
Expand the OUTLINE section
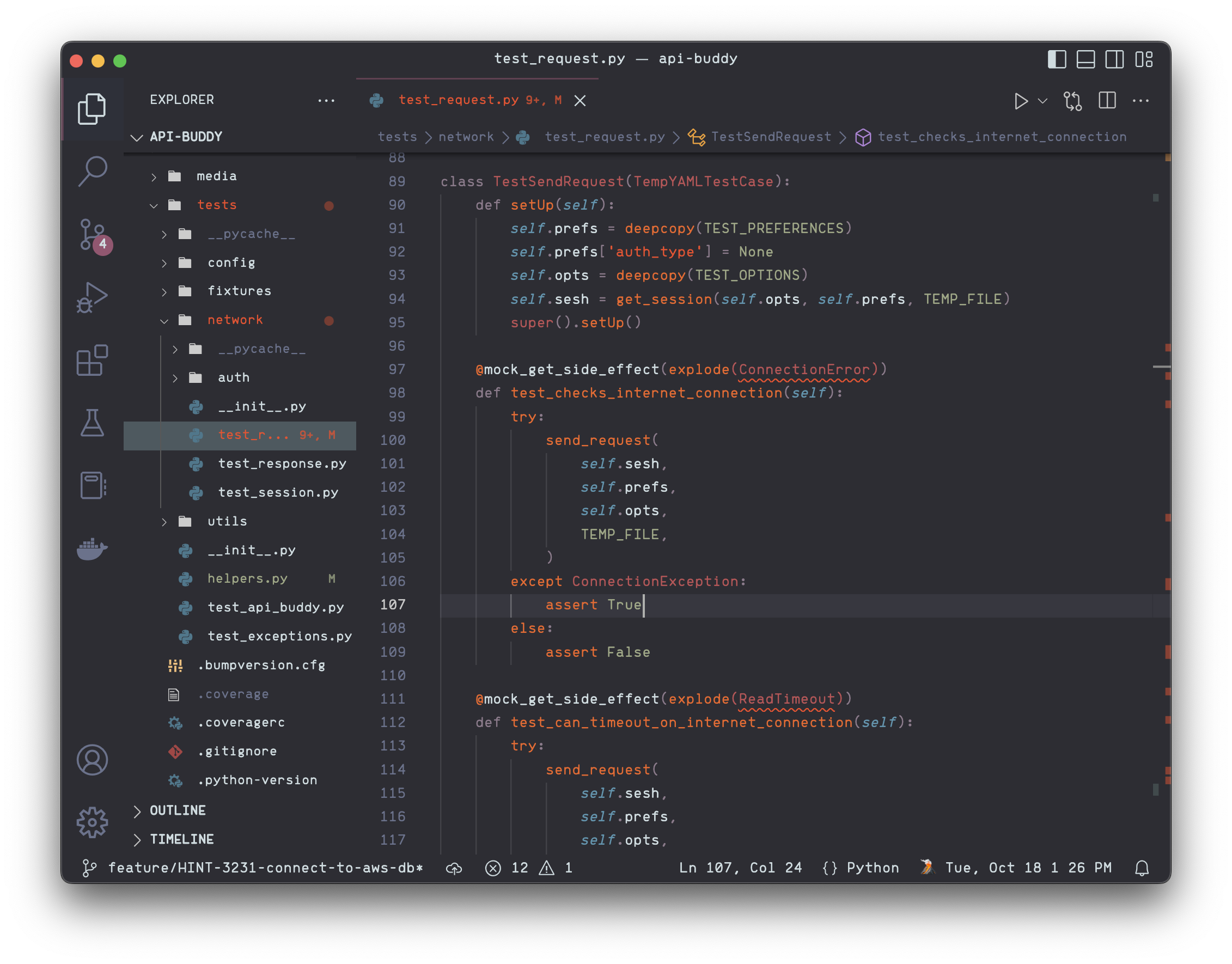(x=178, y=810)
